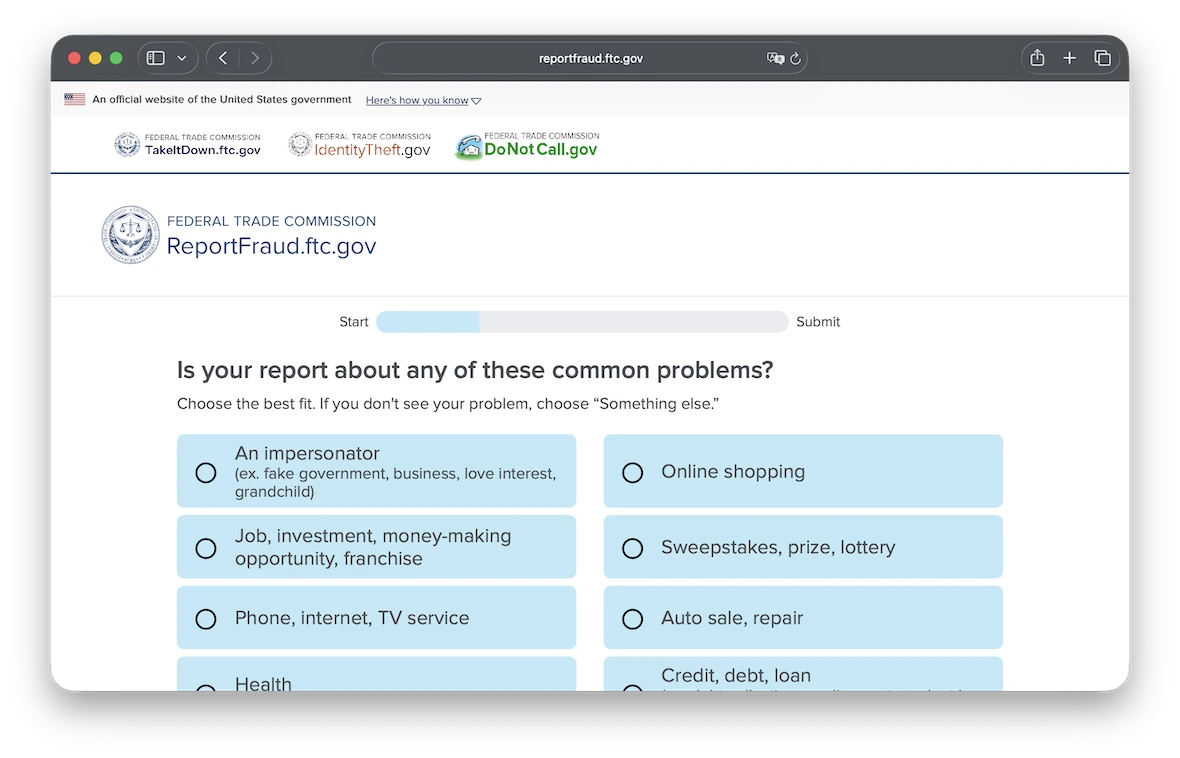Open the sidebar options chevron
Image resolution: width=1180 pixels, height=758 pixels.
point(182,58)
